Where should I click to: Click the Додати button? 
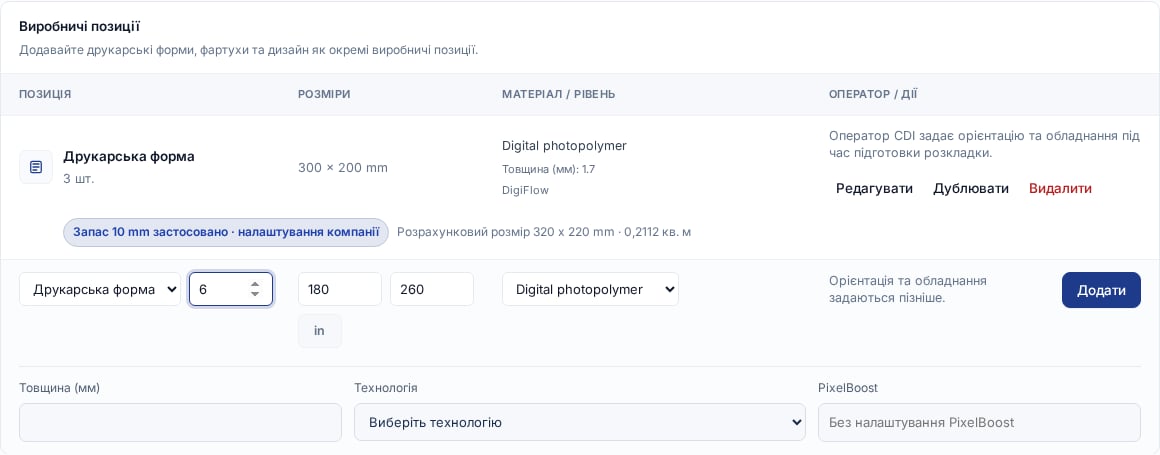1101,290
